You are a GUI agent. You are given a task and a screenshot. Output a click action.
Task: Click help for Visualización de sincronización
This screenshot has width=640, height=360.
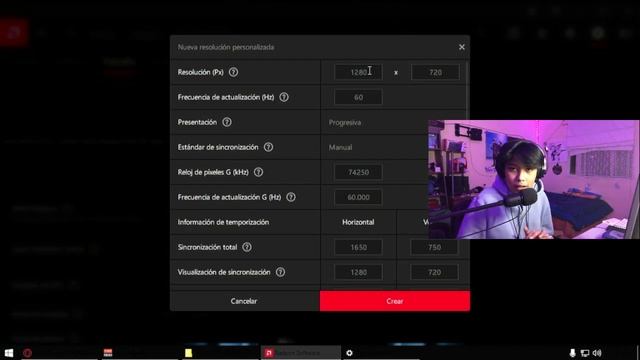pos(280,272)
